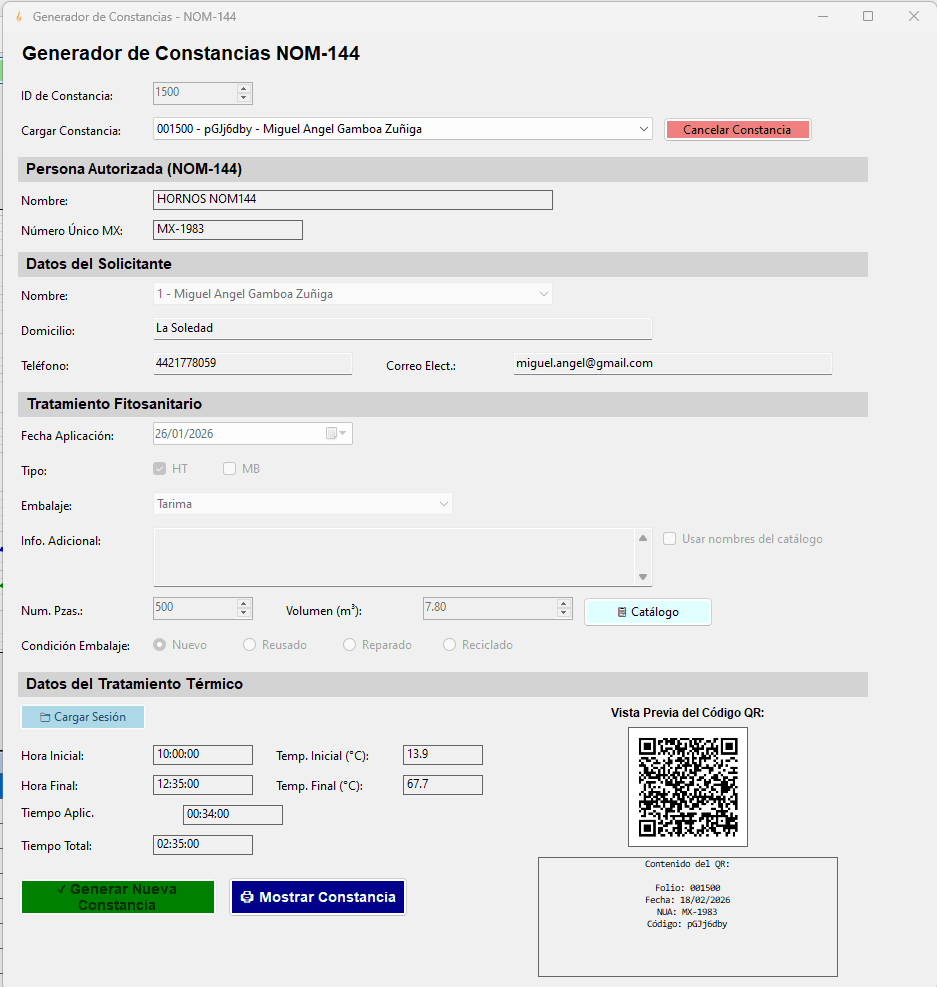Click the Mostrar Constancia button
This screenshot has width=937, height=987.
click(x=318, y=897)
